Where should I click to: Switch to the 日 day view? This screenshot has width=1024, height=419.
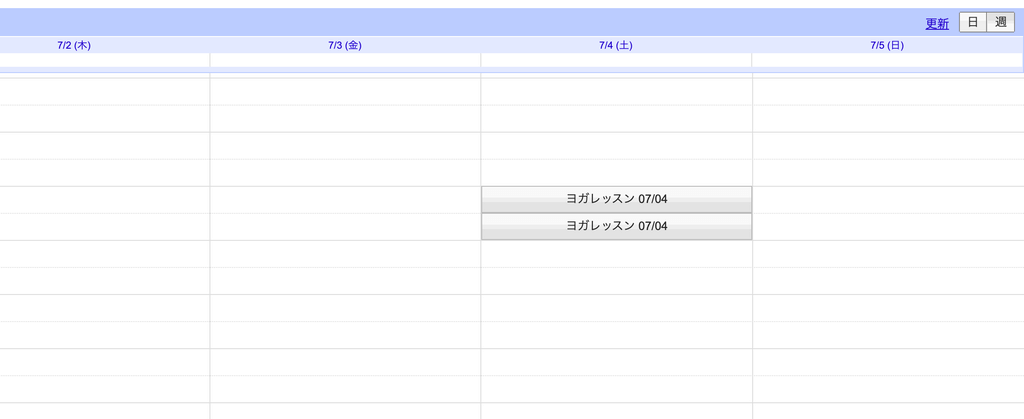[972, 22]
